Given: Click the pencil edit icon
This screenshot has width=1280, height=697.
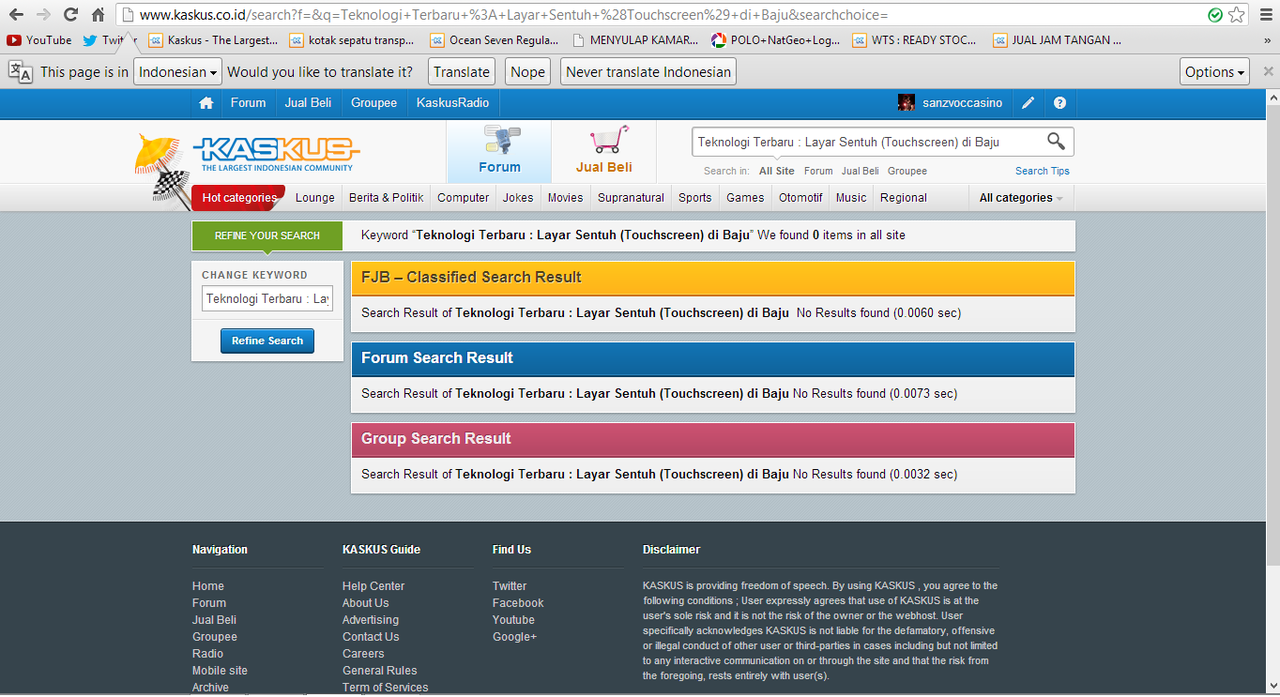Looking at the screenshot, I should [1028, 103].
